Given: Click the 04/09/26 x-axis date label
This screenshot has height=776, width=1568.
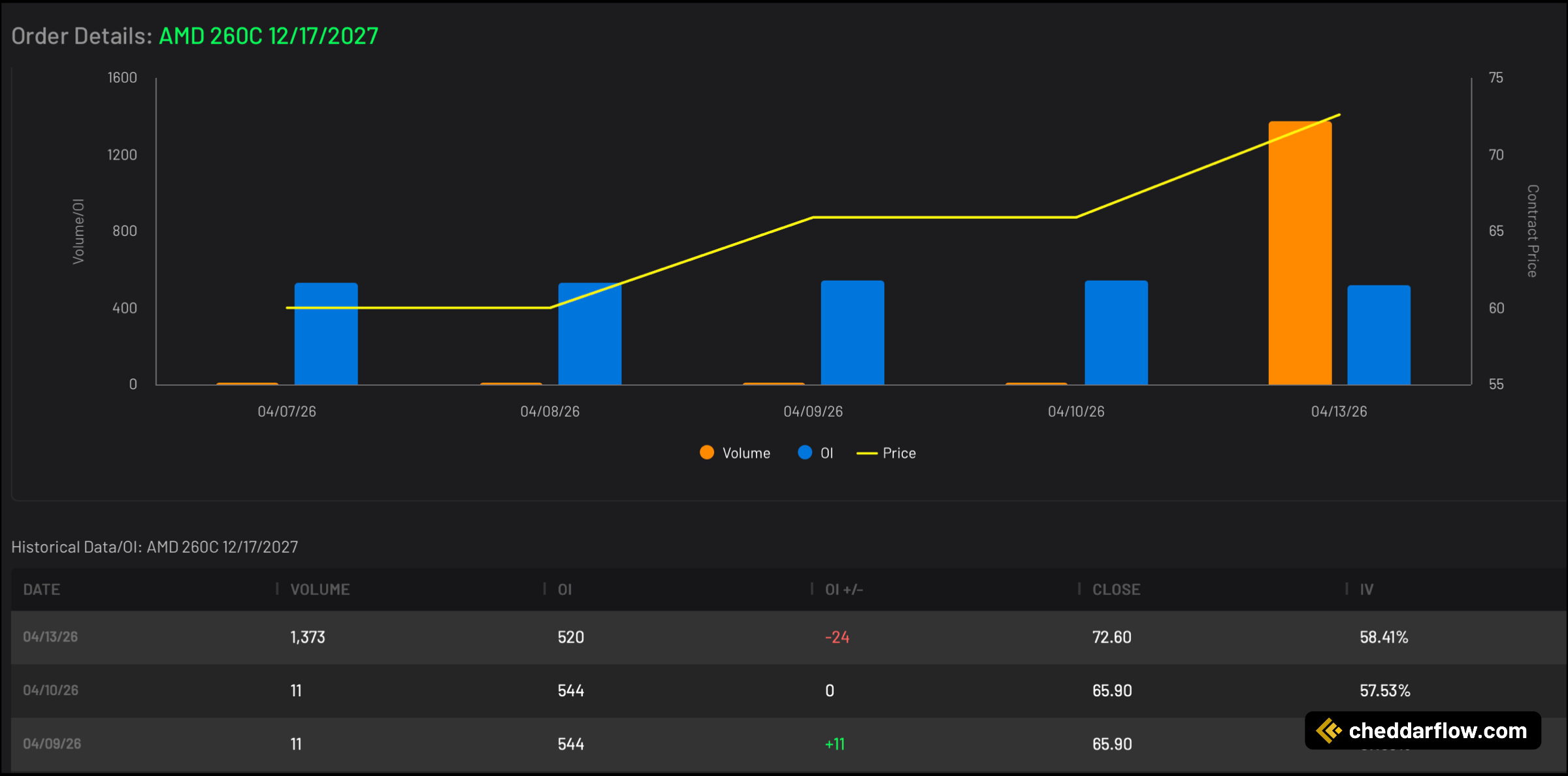Looking at the screenshot, I should click(813, 412).
